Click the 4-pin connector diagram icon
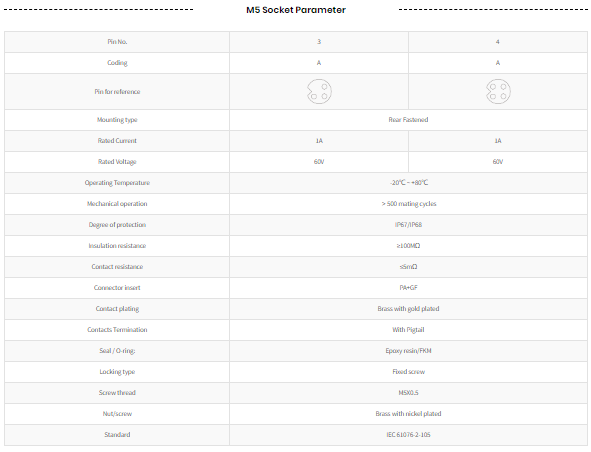 [498, 92]
